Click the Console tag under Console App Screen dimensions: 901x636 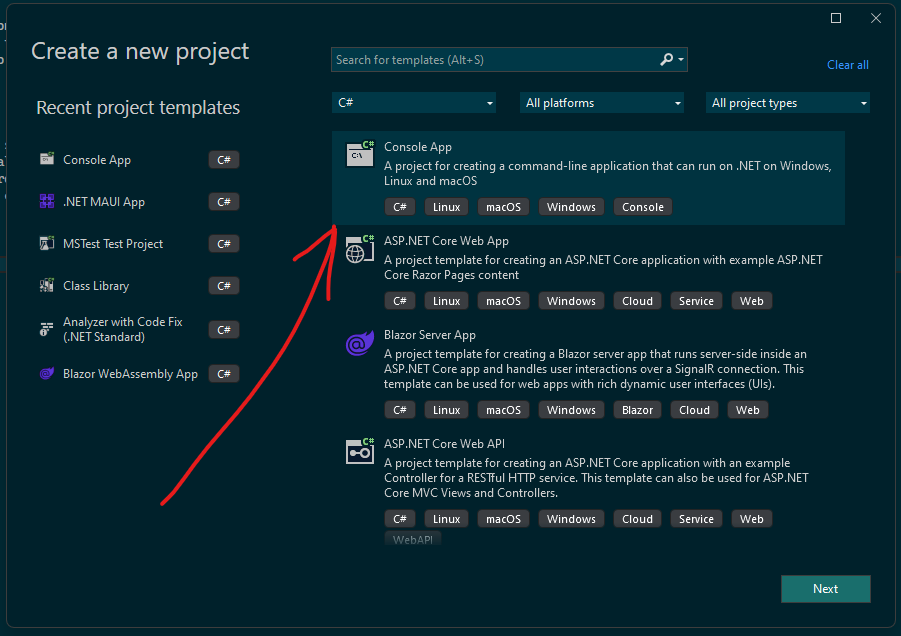pos(643,207)
